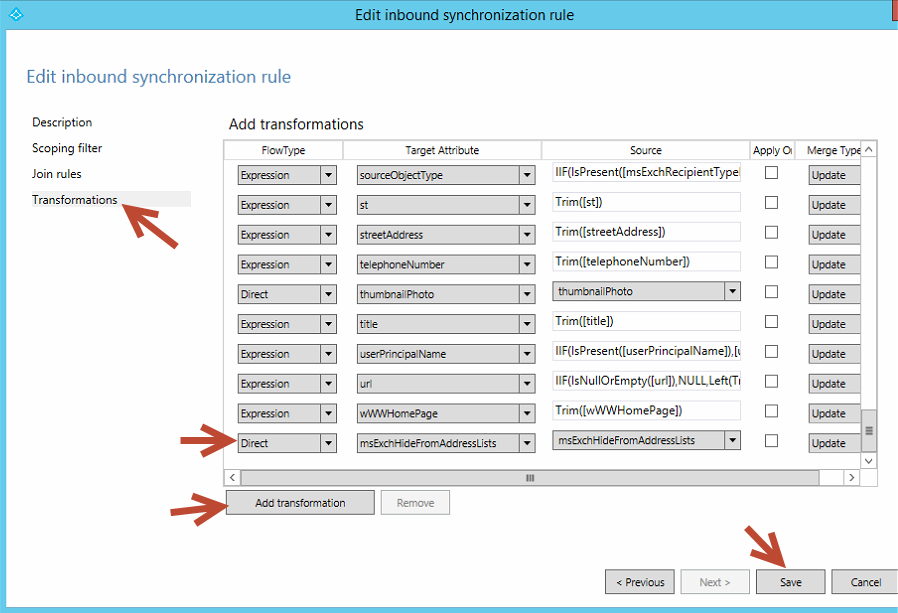Tick Apply Once checkbox for thumbnailPhoto row

pyautogui.click(x=771, y=292)
